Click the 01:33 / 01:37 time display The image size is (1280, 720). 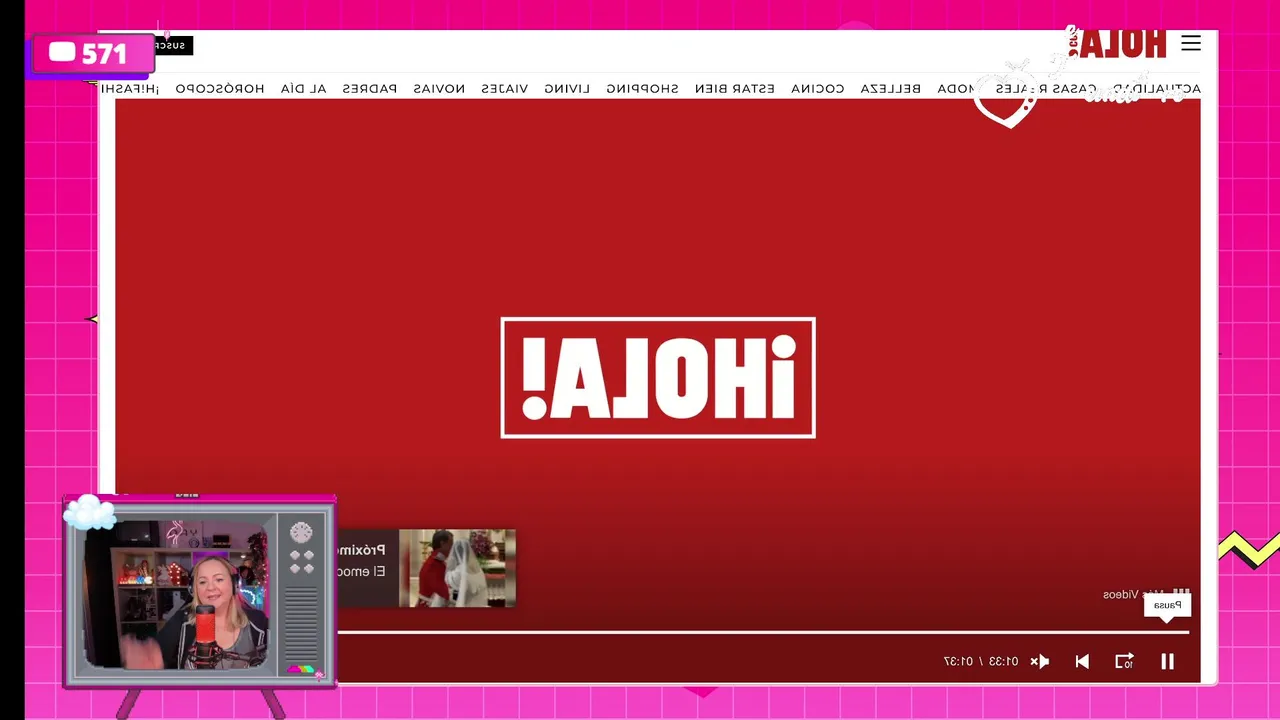click(981, 661)
